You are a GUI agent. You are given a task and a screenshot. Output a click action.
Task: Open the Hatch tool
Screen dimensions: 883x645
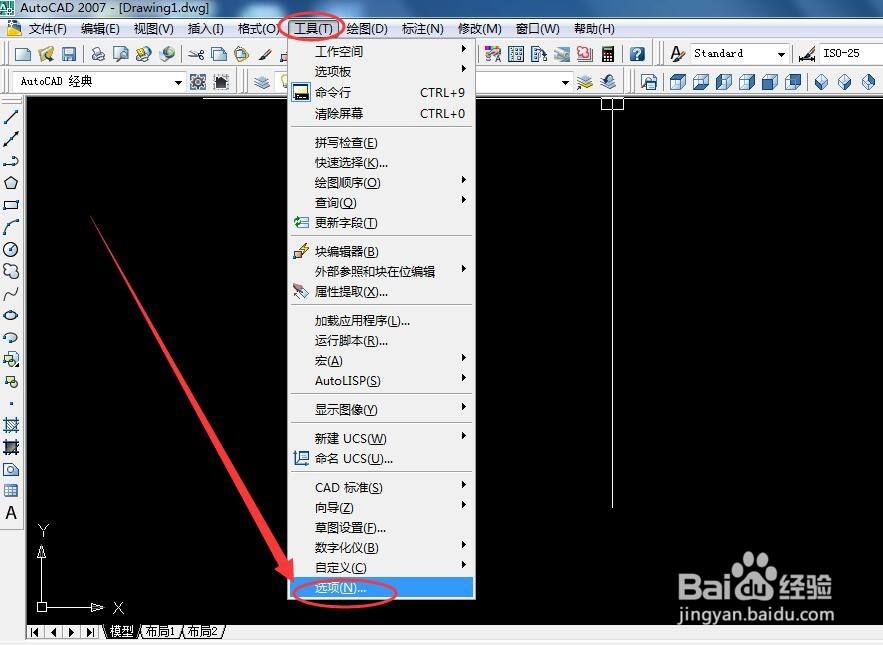click(11, 425)
